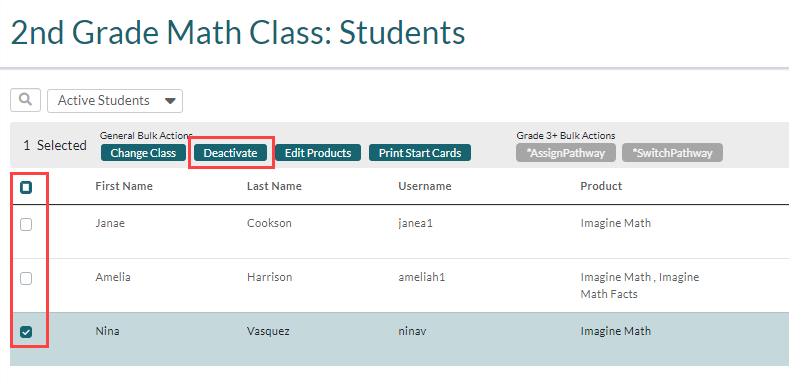Sort by Last Name column header
This screenshot has width=789, height=388.
click(x=274, y=186)
